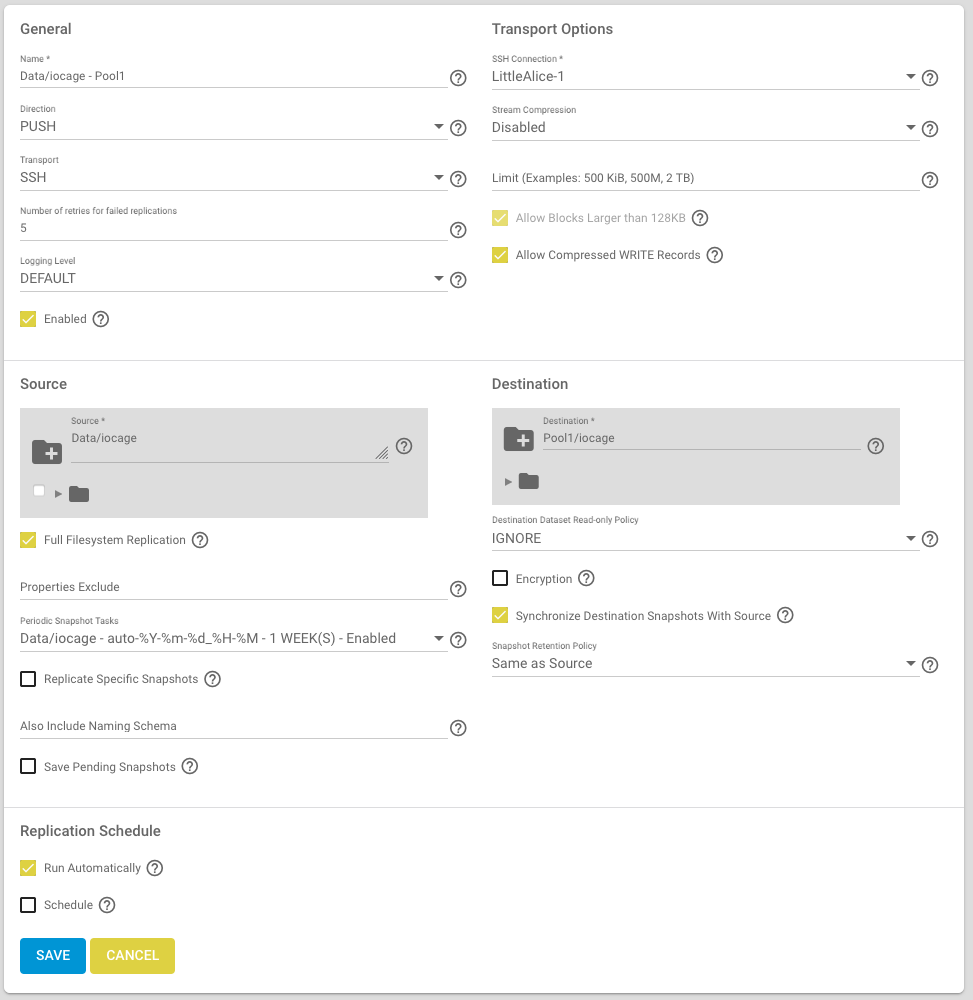The image size is (973, 1000).
Task: Toggle the Enabled checkbox
Action: click(x=28, y=319)
